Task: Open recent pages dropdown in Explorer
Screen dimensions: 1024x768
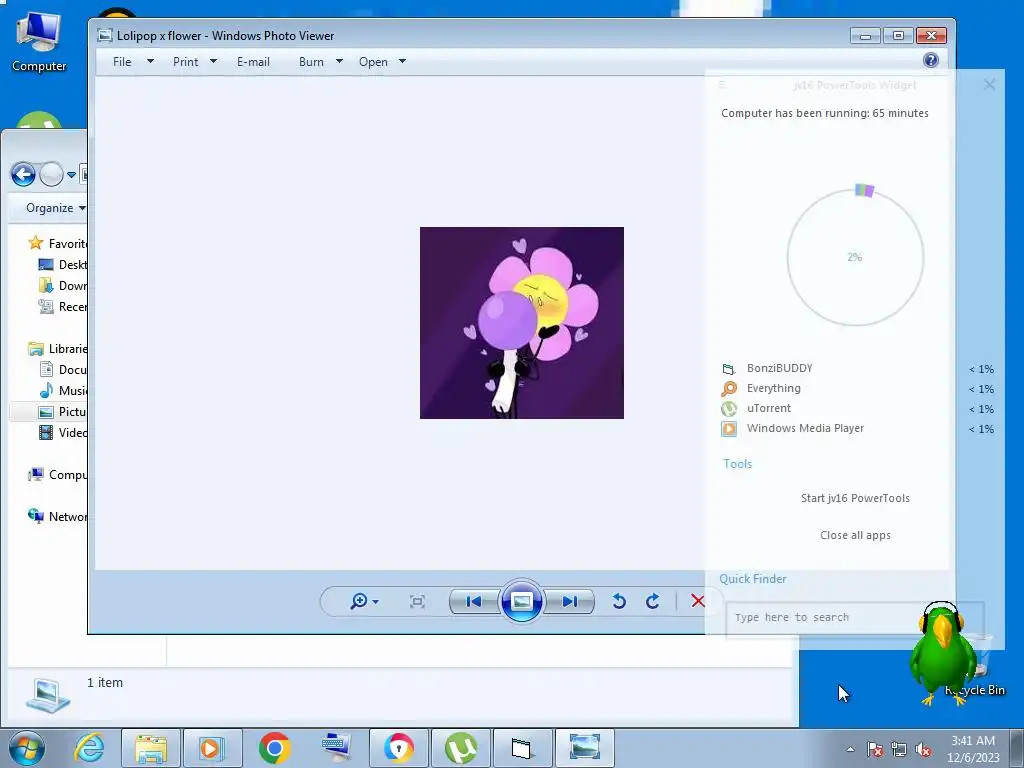Action: (71, 175)
